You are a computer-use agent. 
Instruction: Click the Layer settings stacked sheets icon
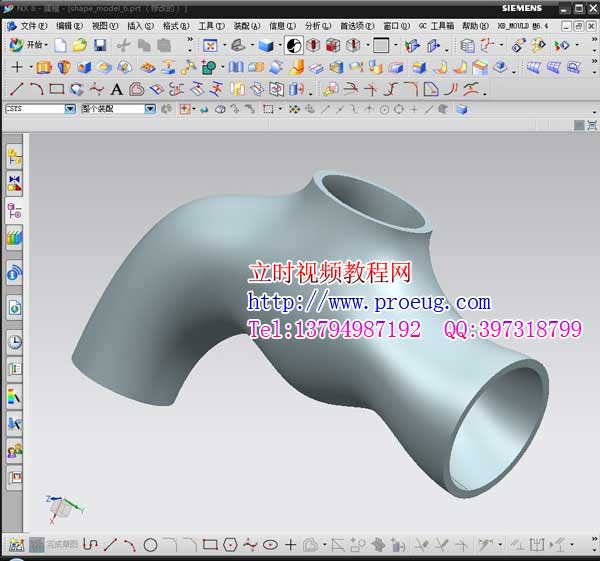(x=467, y=46)
